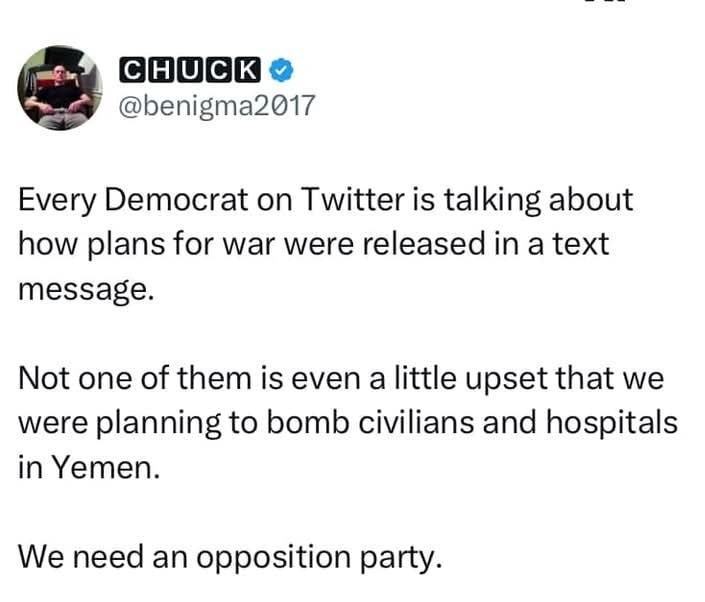Open the @benigma2017 handle link
Image resolution: width=705 pixels, height=602 pixels.
(216, 105)
